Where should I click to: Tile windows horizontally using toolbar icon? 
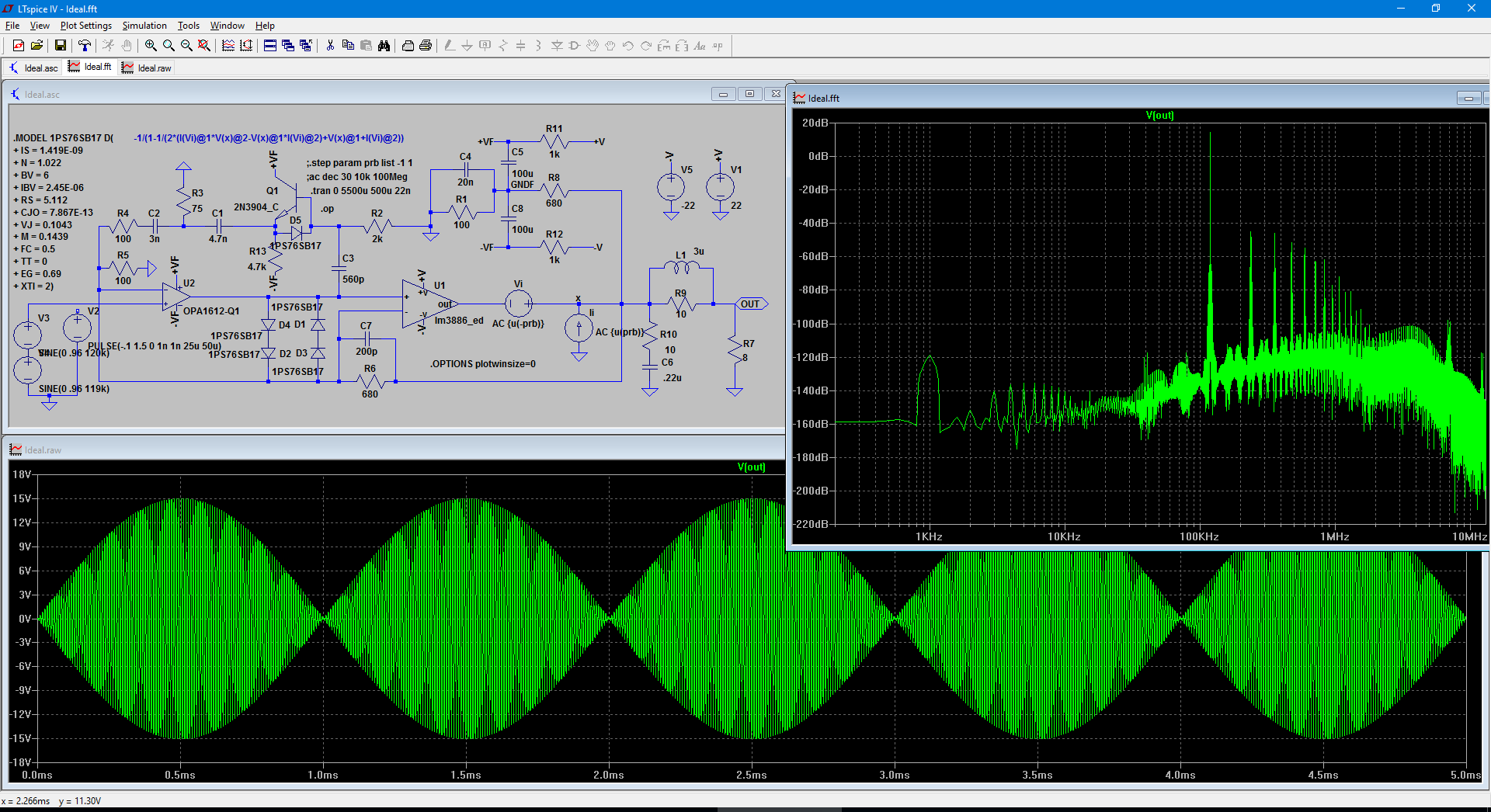point(269,46)
